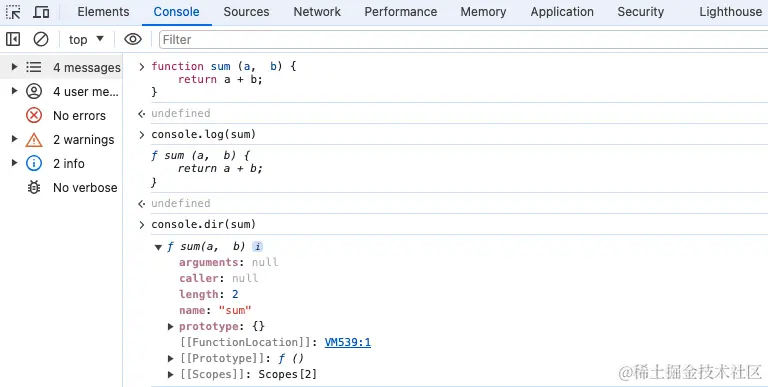Open the VM539:1 function location link
Viewport: 768px width, 387px height.
click(x=348, y=342)
